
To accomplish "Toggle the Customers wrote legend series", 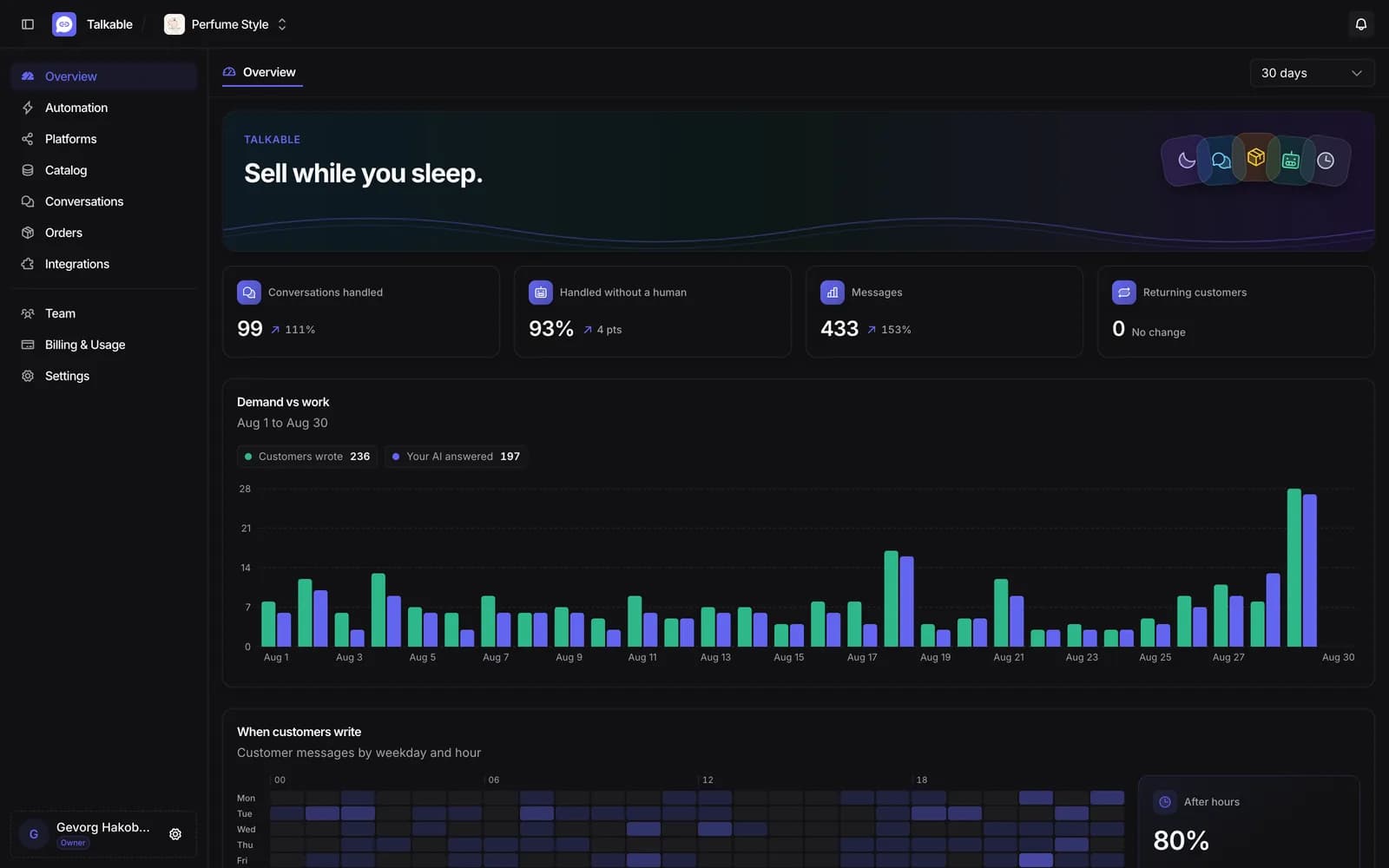I will [x=307, y=457].
